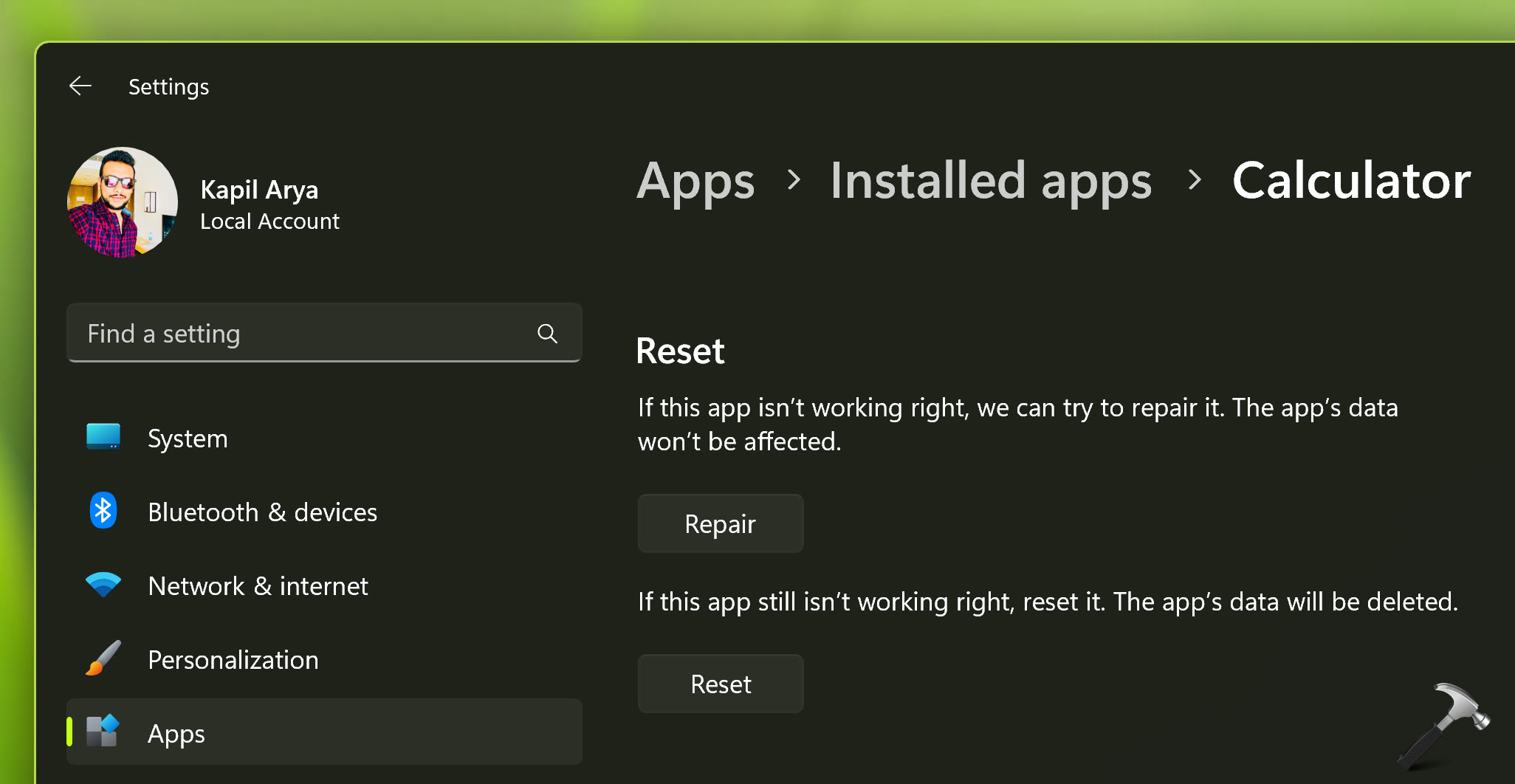
Task: Select Network & internet label
Action: [258, 586]
